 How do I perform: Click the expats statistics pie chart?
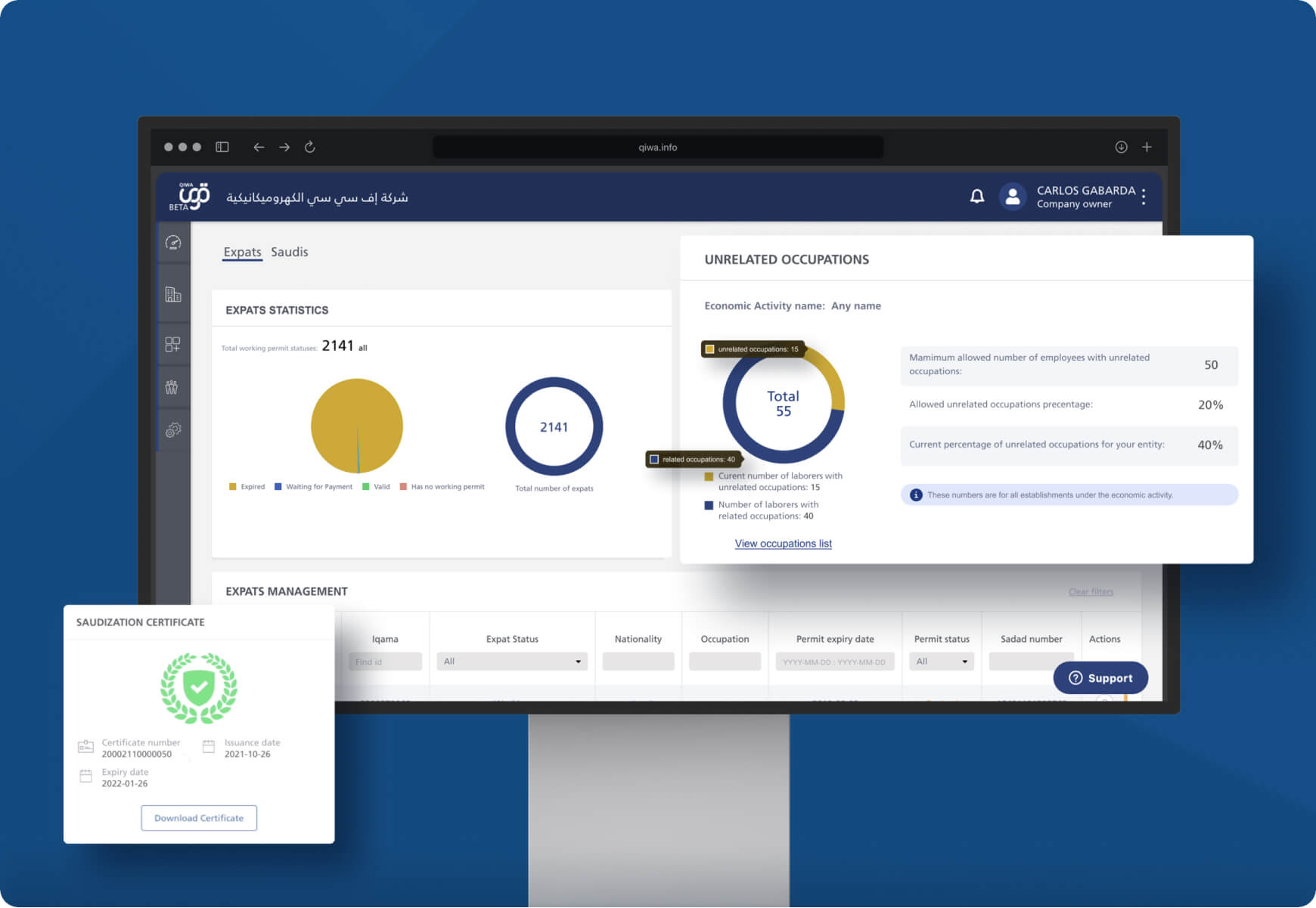(357, 426)
